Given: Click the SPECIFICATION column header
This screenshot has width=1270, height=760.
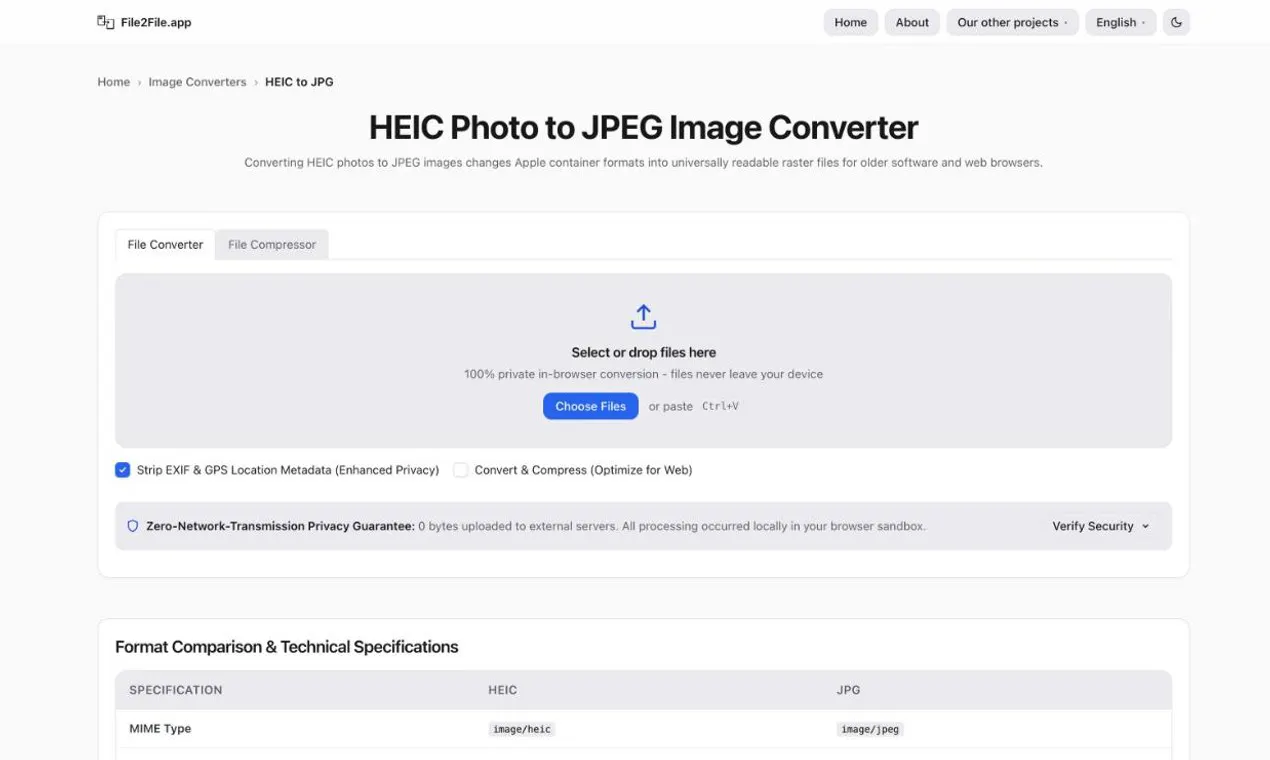Looking at the screenshot, I should [176, 690].
